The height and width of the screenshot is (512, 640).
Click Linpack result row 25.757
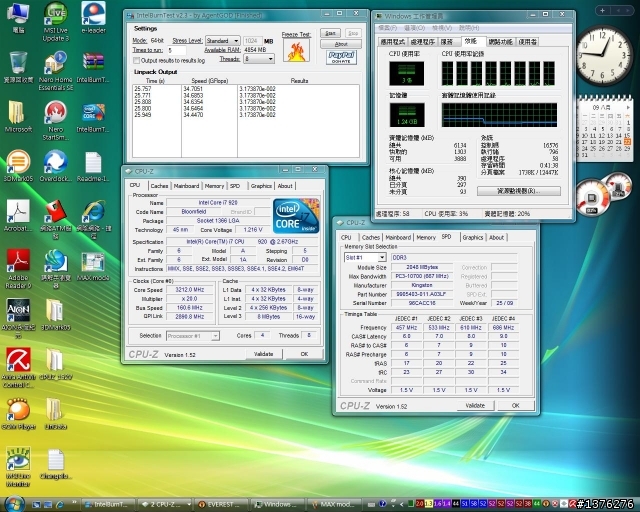coord(246,89)
